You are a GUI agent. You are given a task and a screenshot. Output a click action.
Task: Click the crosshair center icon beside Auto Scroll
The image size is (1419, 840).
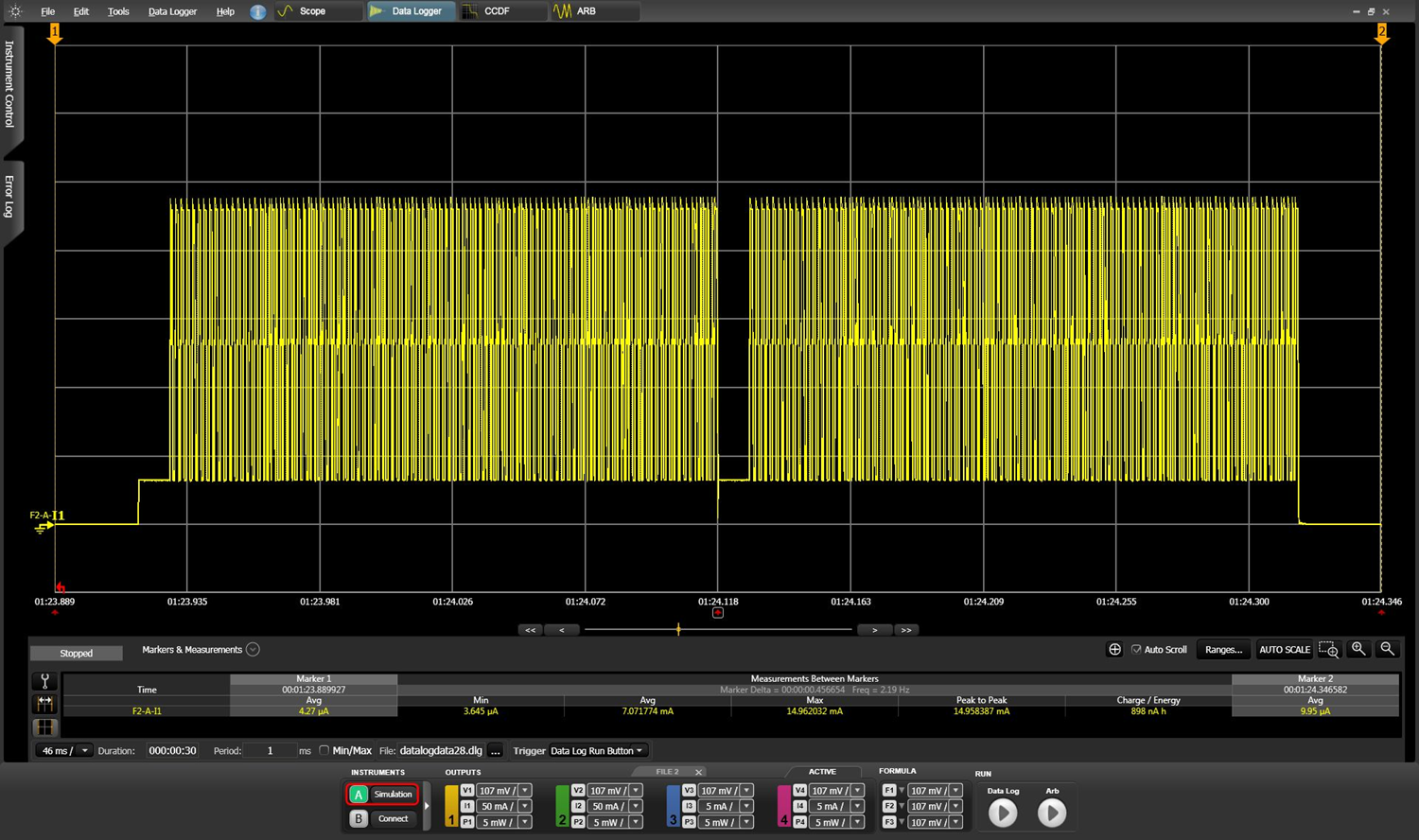click(1114, 650)
